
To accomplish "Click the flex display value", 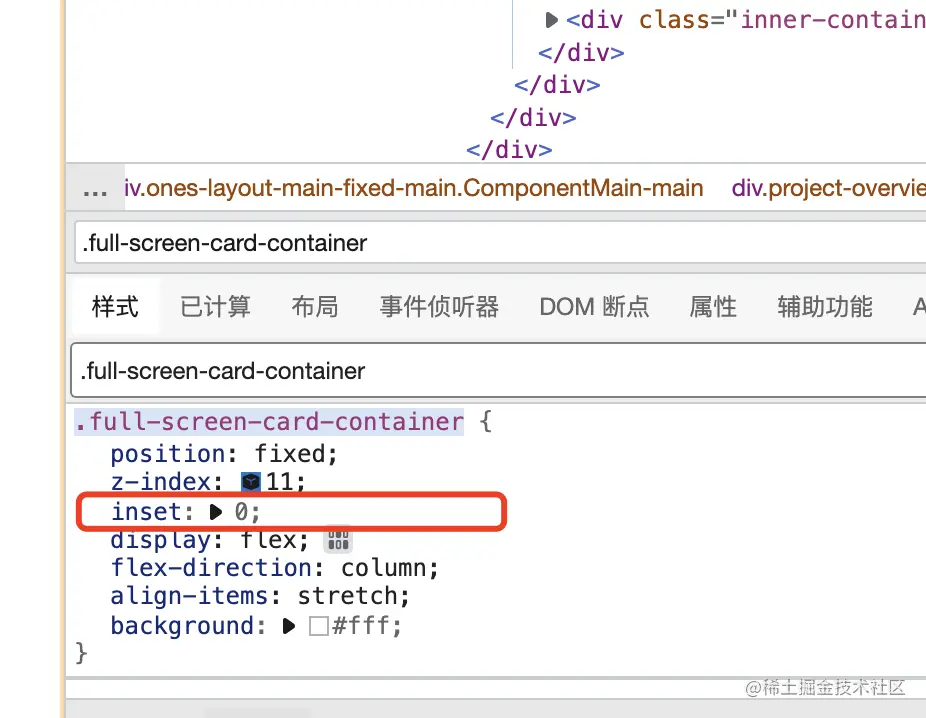I will 269,540.
